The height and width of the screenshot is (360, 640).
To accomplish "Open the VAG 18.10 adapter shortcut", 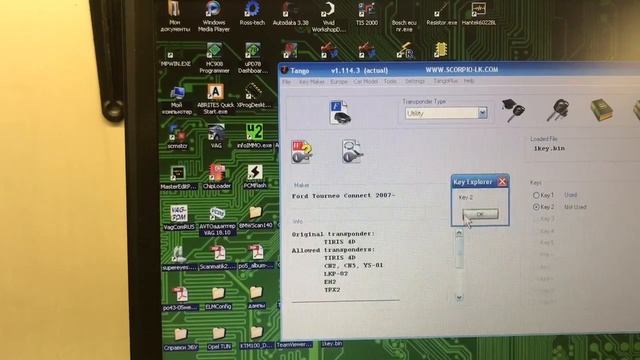I will point(217,221).
